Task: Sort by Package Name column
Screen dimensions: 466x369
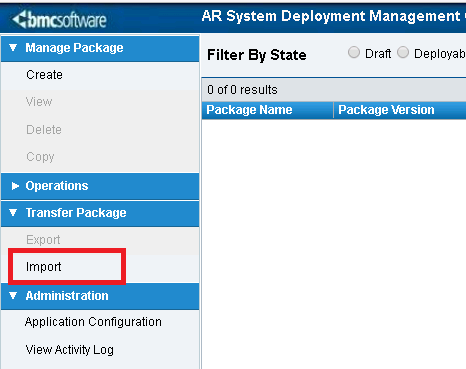Action: [x=267, y=110]
